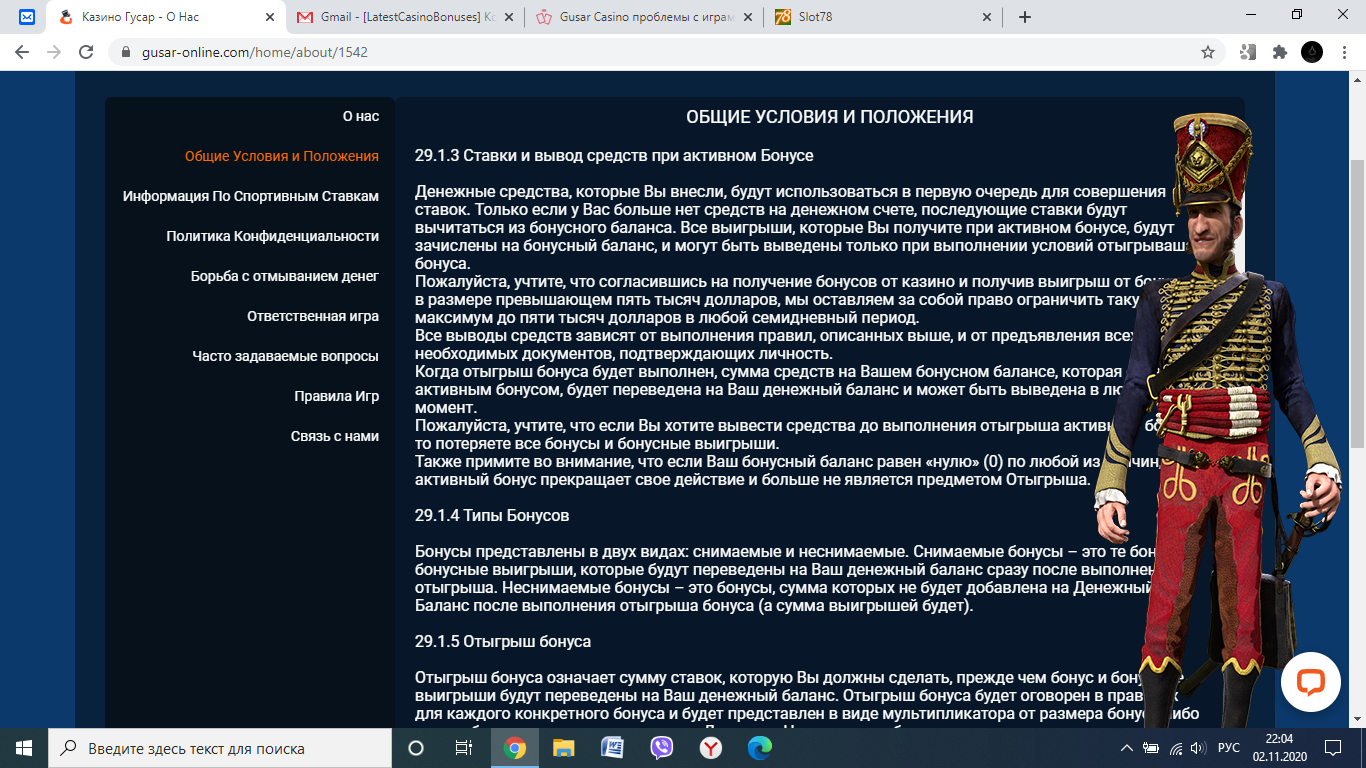
Task: Open a new browser tab
Action: [1024, 17]
